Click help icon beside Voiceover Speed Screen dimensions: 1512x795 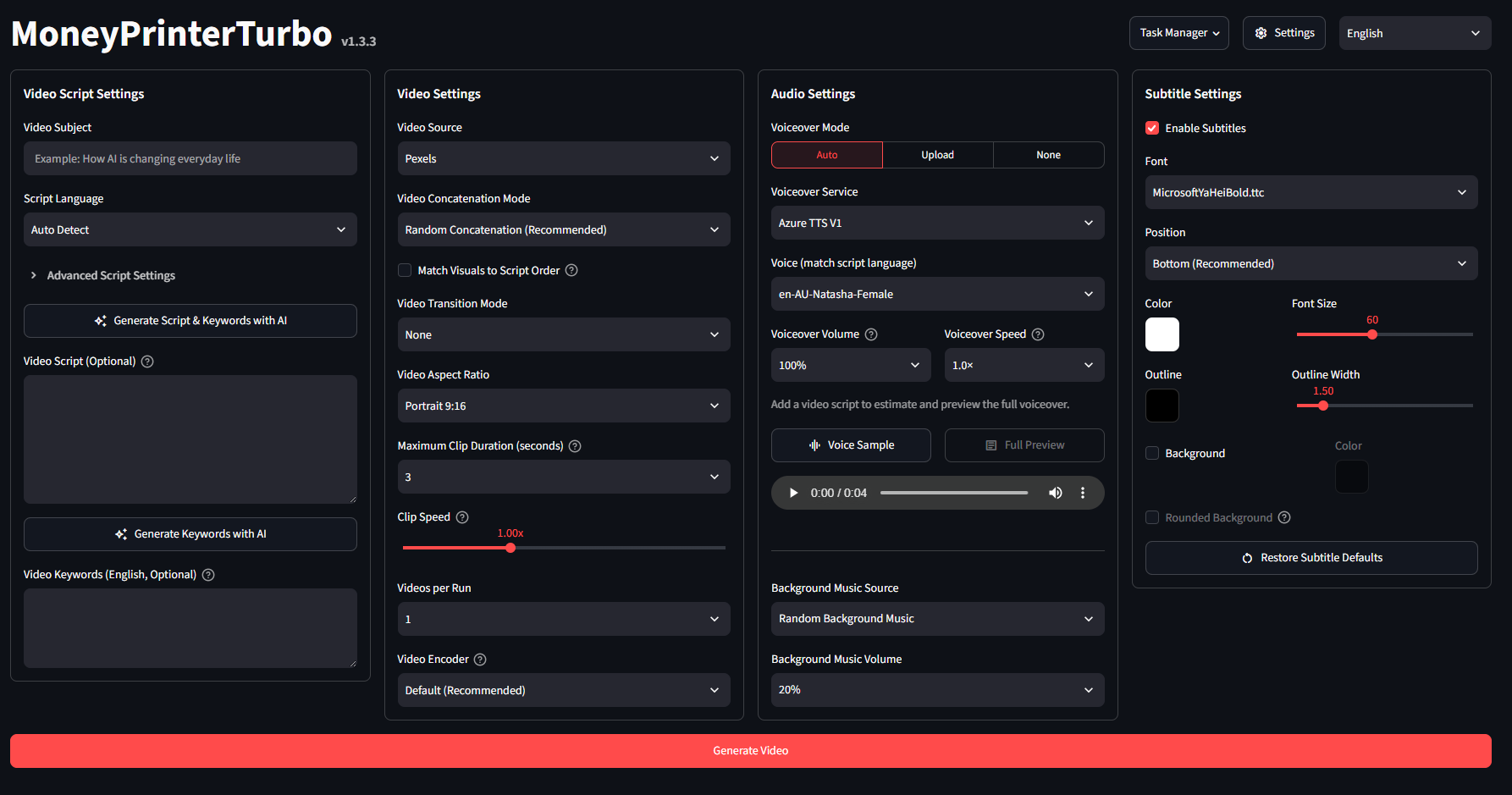[1038, 334]
